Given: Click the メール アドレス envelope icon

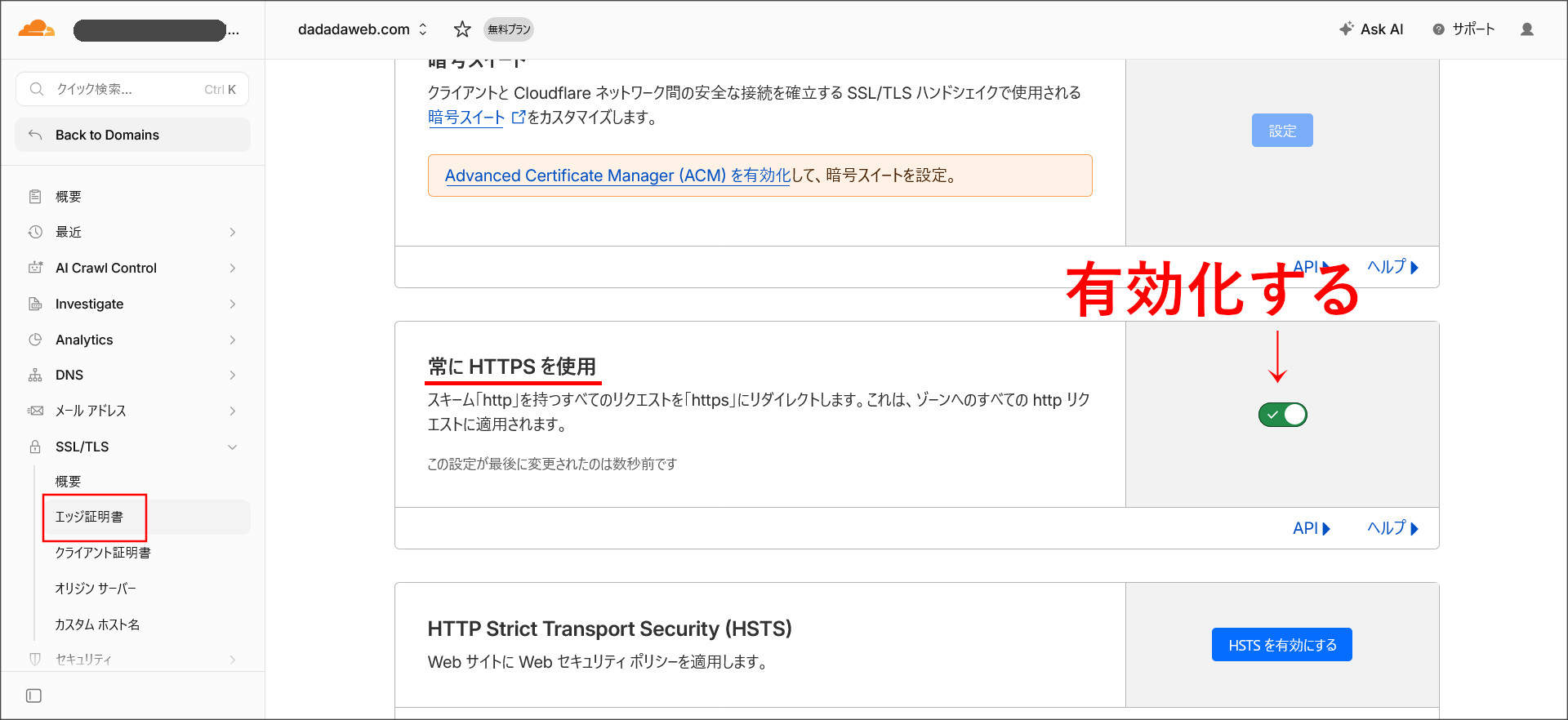Looking at the screenshot, I should click(35, 411).
